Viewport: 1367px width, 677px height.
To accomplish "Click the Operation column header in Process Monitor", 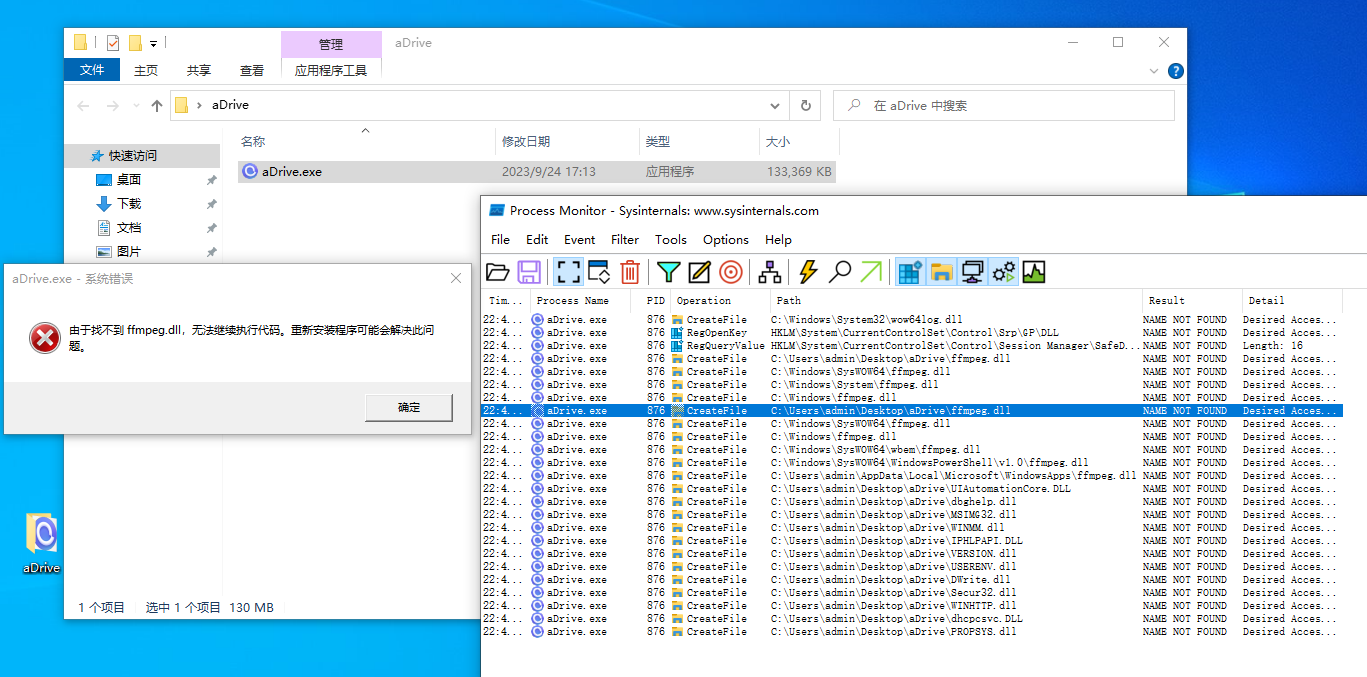I will pos(720,300).
